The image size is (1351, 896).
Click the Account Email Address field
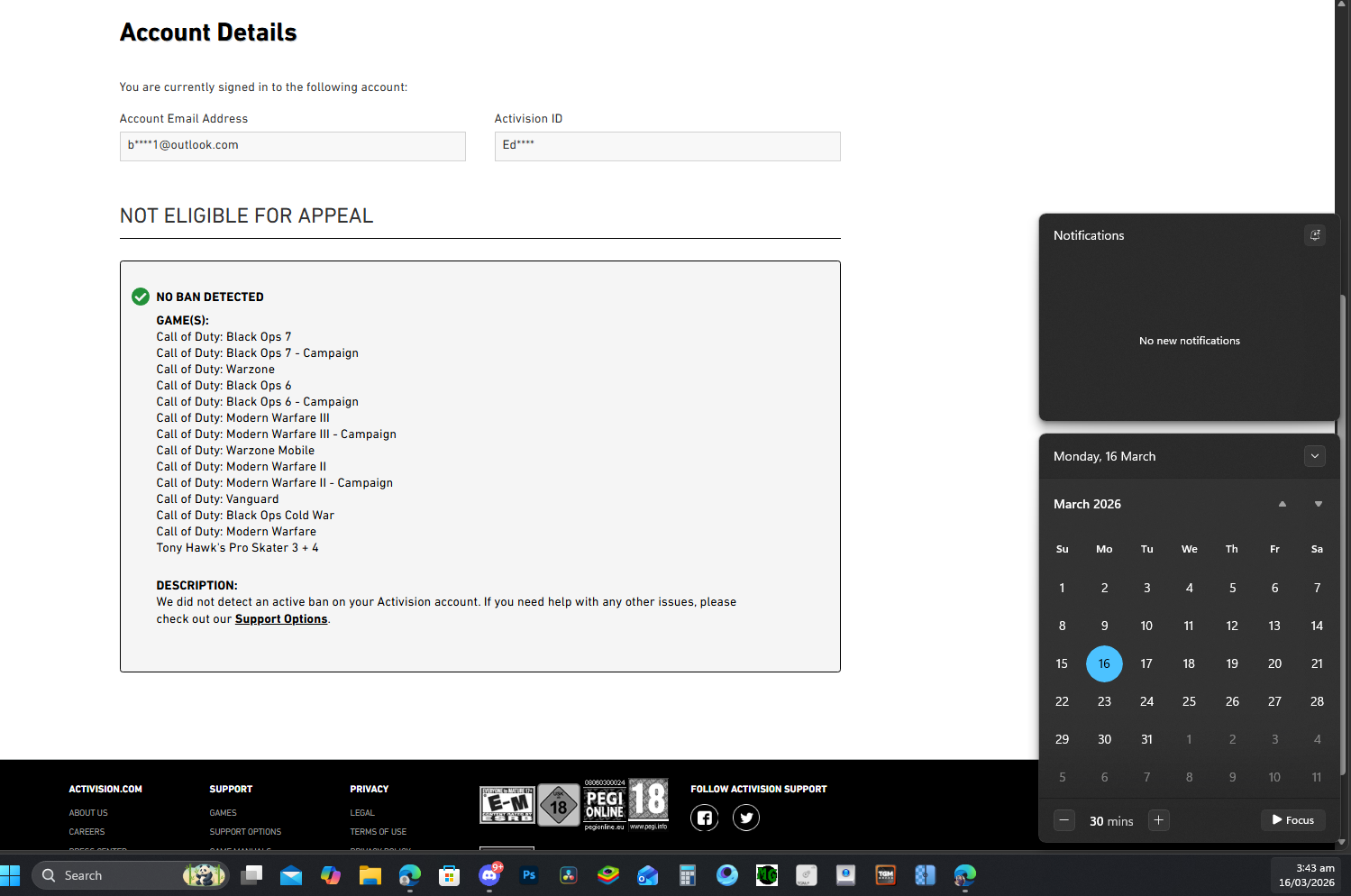[293, 146]
